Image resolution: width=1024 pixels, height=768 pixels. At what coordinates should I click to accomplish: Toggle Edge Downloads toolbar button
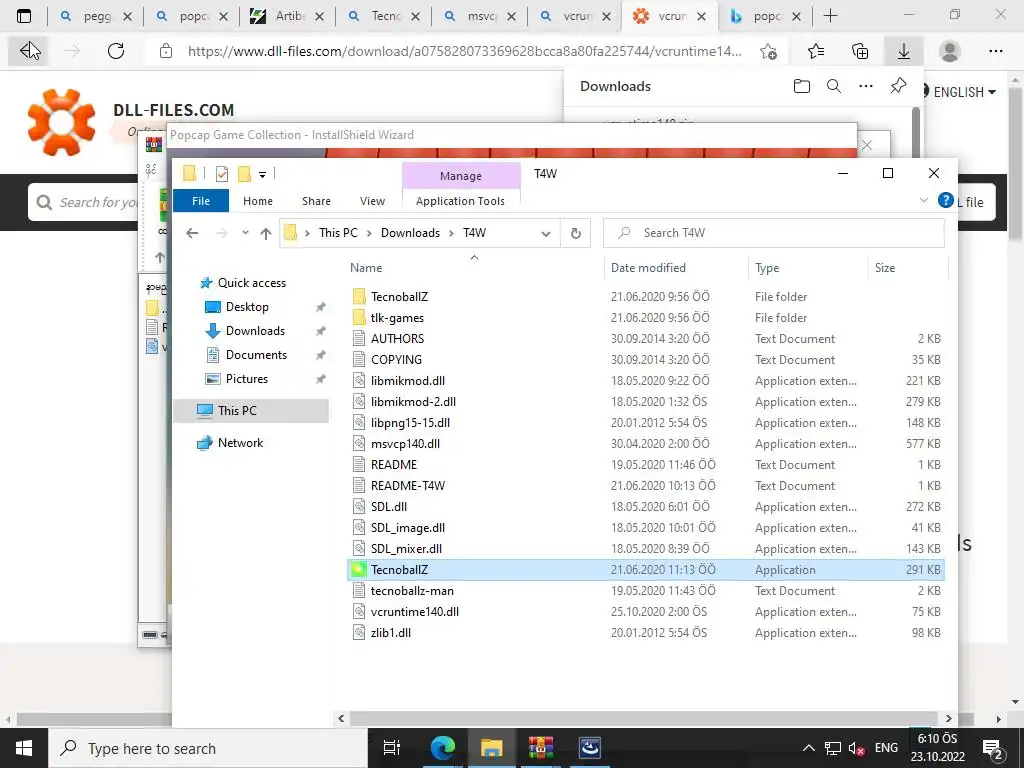(x=904, y=51)
